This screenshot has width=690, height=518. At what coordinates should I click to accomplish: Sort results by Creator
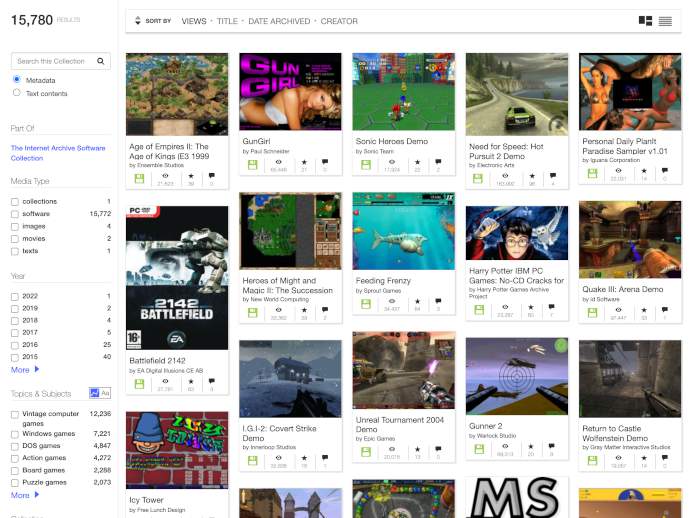click(x=339, y=21)
